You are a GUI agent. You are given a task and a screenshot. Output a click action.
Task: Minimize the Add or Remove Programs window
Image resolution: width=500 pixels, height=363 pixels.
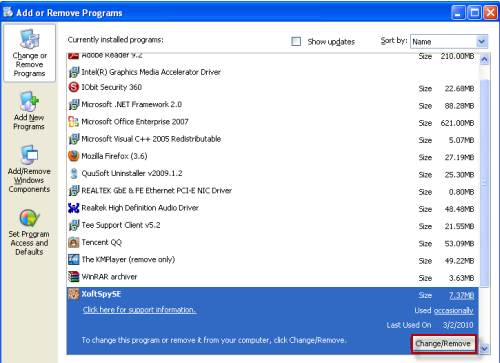[x=458, y=13]
